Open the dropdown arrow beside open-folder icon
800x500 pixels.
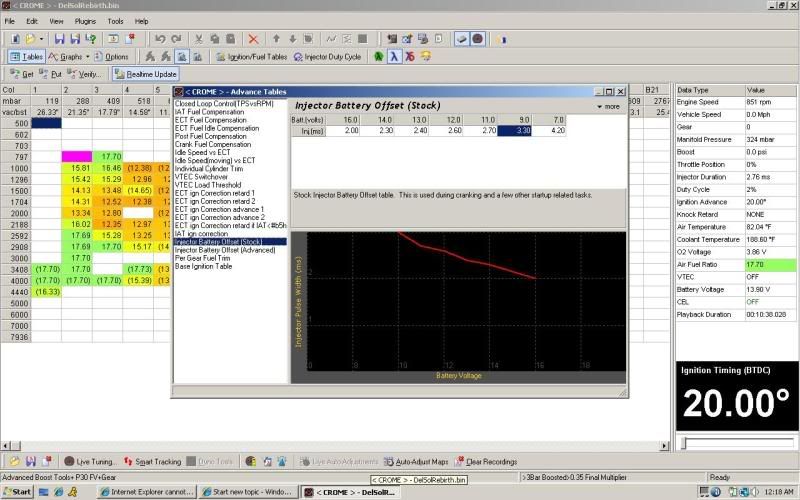coord(43,39)
